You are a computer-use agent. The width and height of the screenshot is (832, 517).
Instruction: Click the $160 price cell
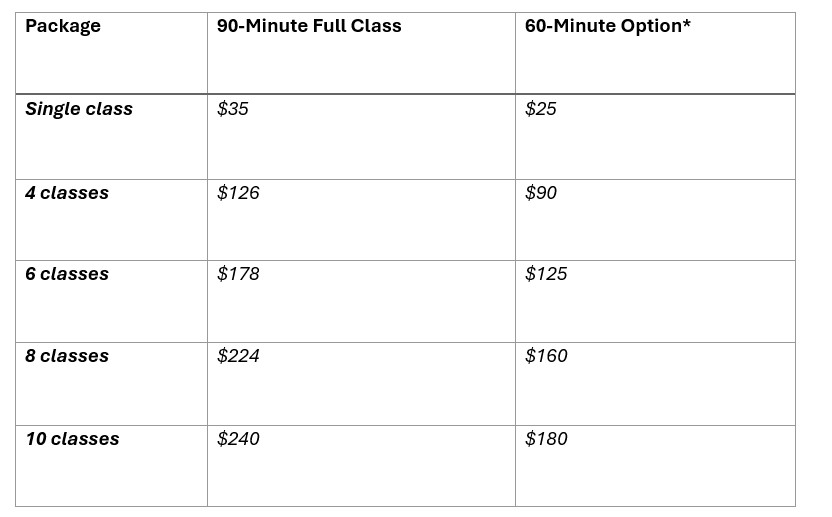(x=546, y=356)
